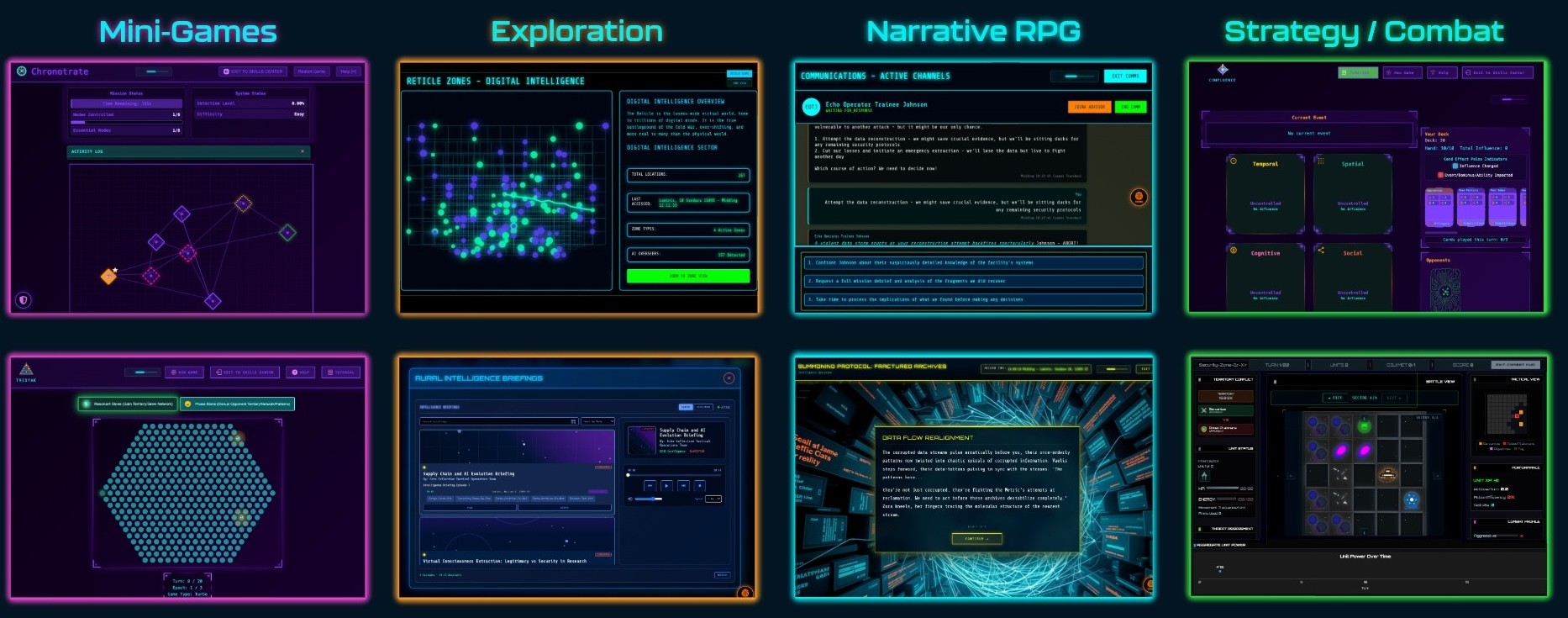
Task: Toggle the Resonant Stone option
Action: pos(128,404)
